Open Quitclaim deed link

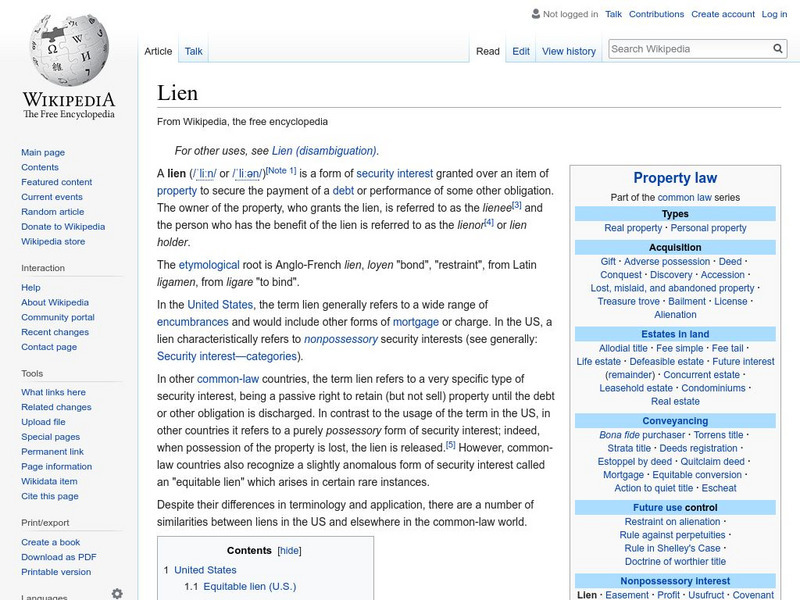click(712, 462)
